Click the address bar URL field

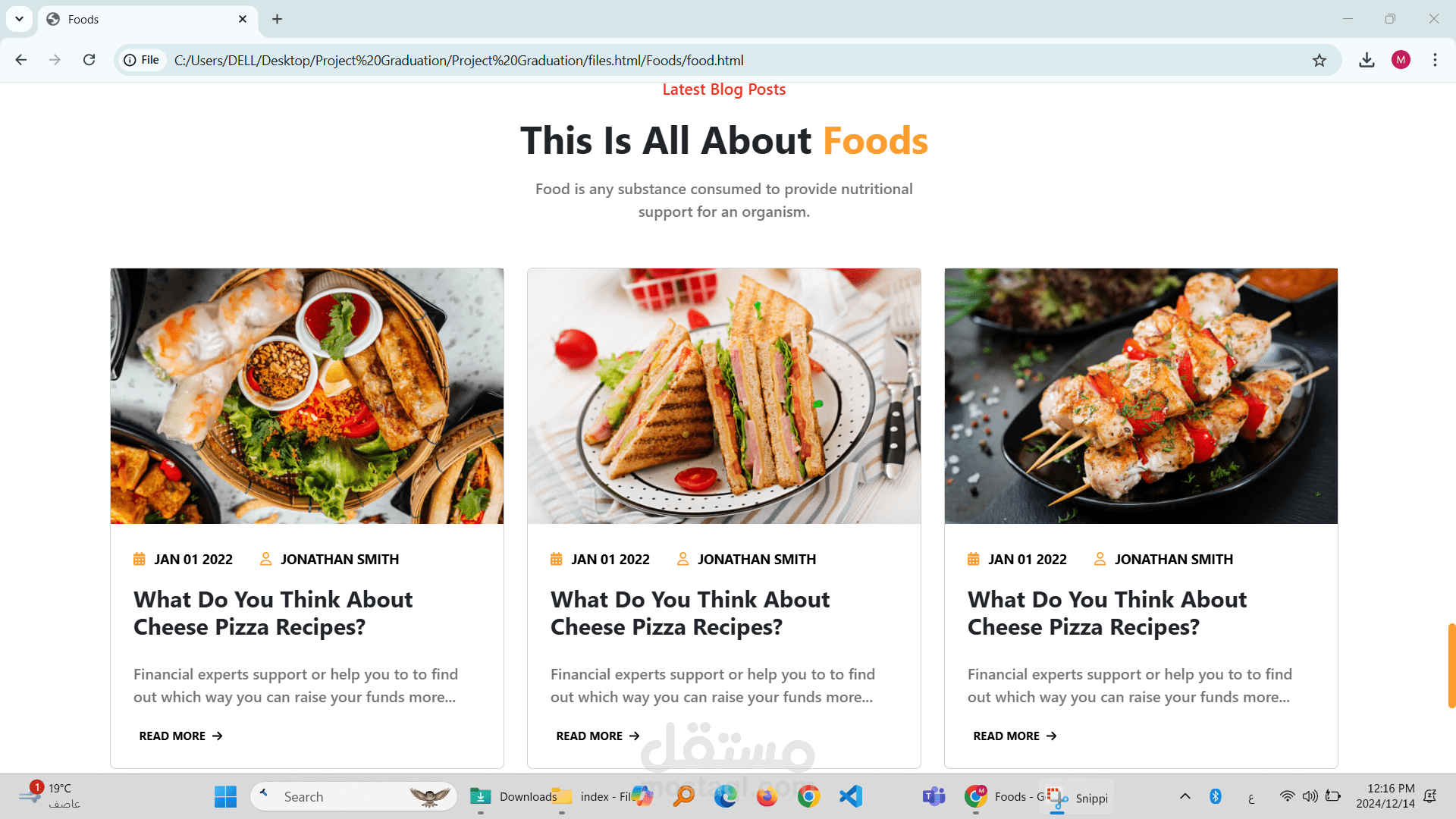click(682, 60)
